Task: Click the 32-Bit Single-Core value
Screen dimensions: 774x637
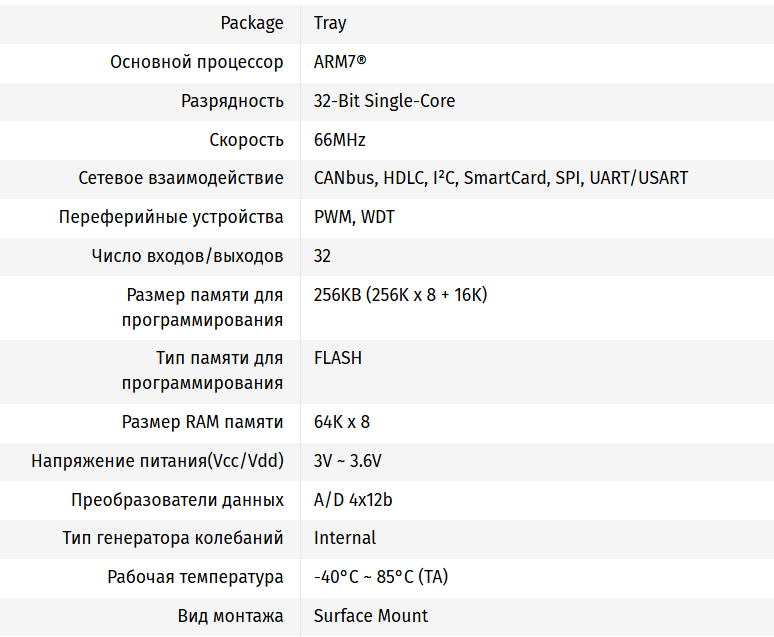Action: [x=384, y=101]
